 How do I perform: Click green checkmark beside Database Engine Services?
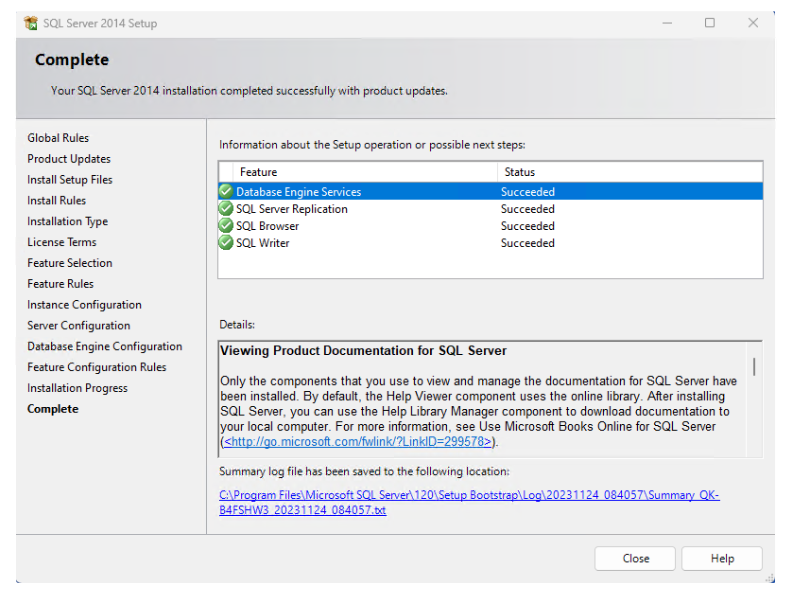(x=226, y=191)
